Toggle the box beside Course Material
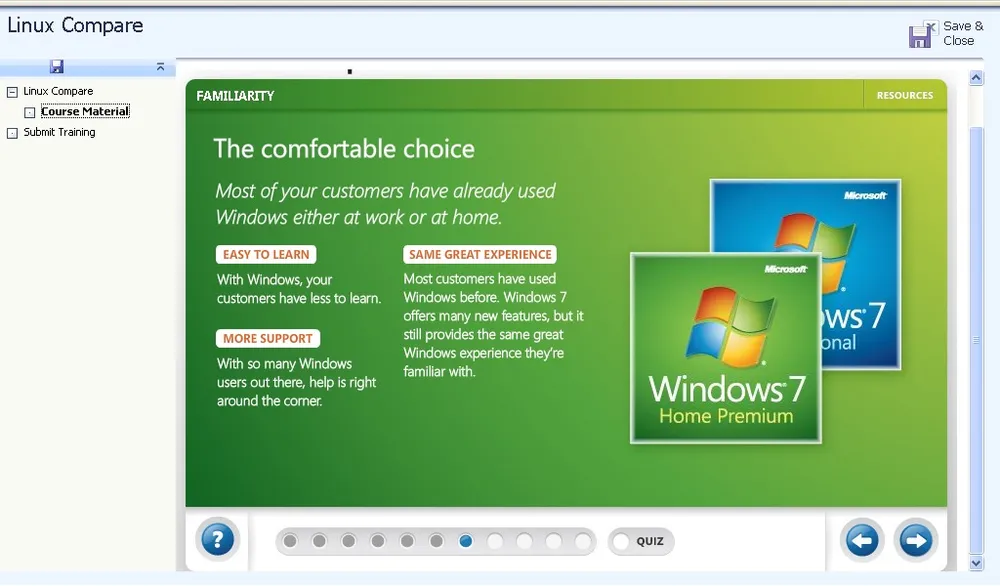The width and height of the screenshot is (1000, 586). (29, 113)
